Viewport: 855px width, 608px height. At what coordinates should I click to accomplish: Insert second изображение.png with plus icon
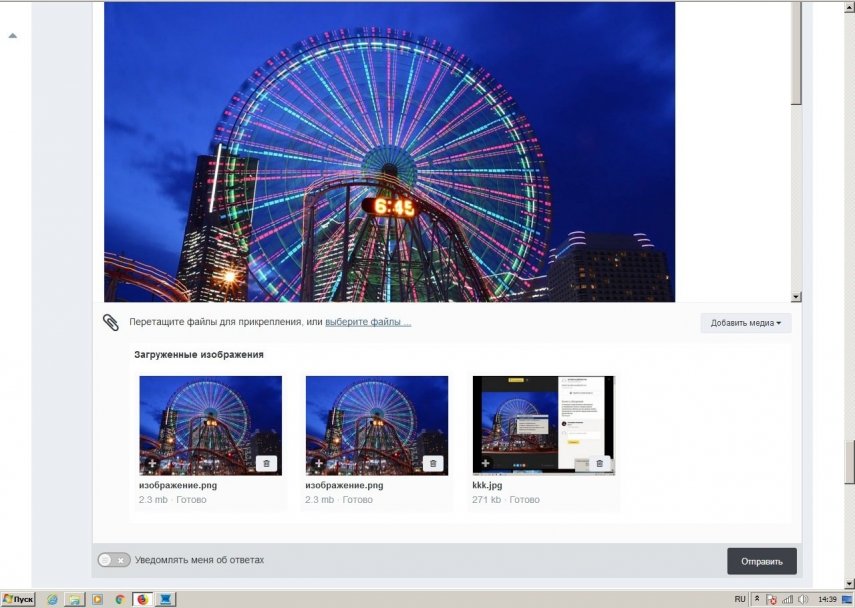point(318,463)
